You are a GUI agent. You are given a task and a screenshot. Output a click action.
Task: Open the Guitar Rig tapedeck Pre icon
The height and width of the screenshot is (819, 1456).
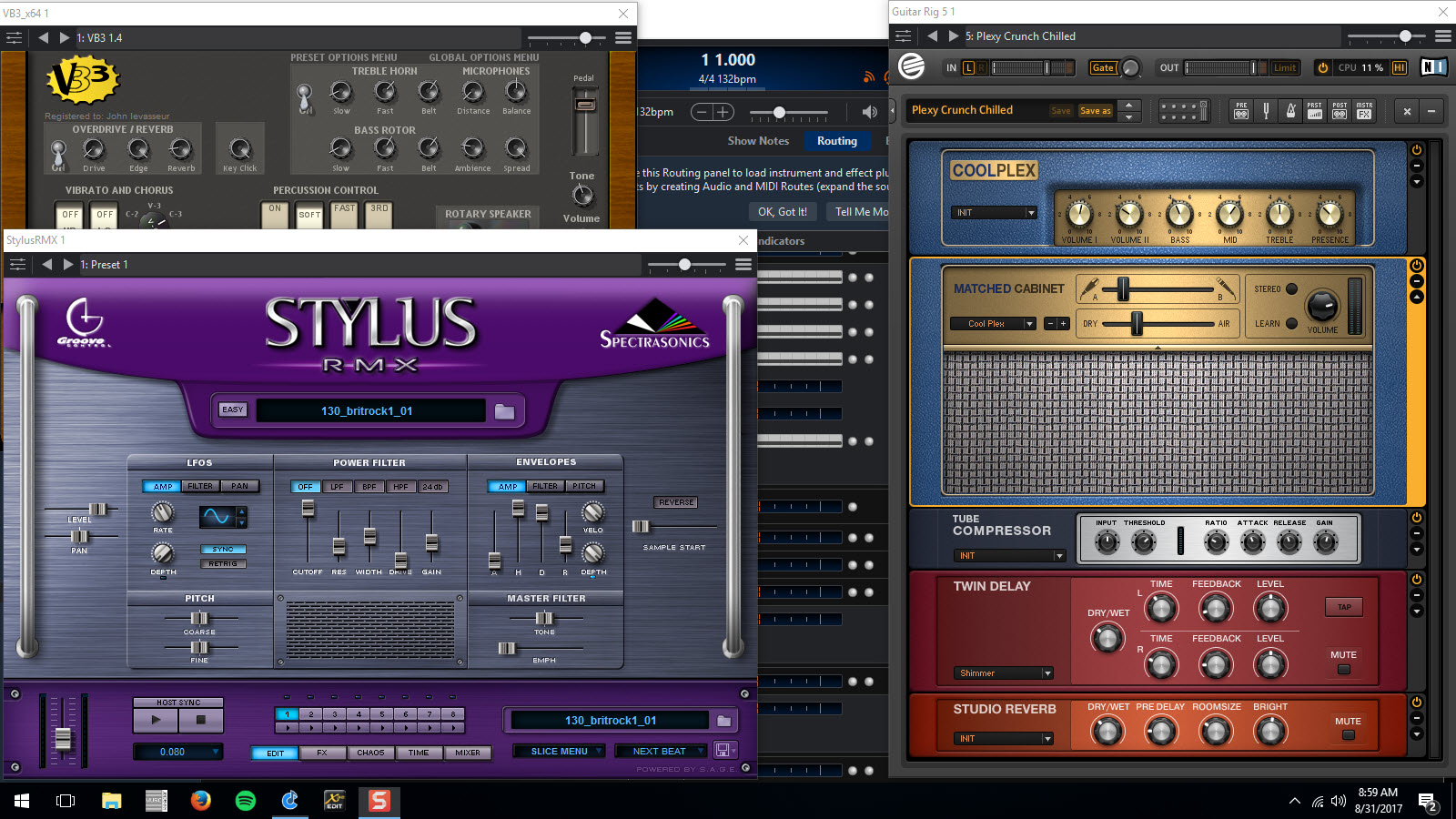click(1241, 111)
